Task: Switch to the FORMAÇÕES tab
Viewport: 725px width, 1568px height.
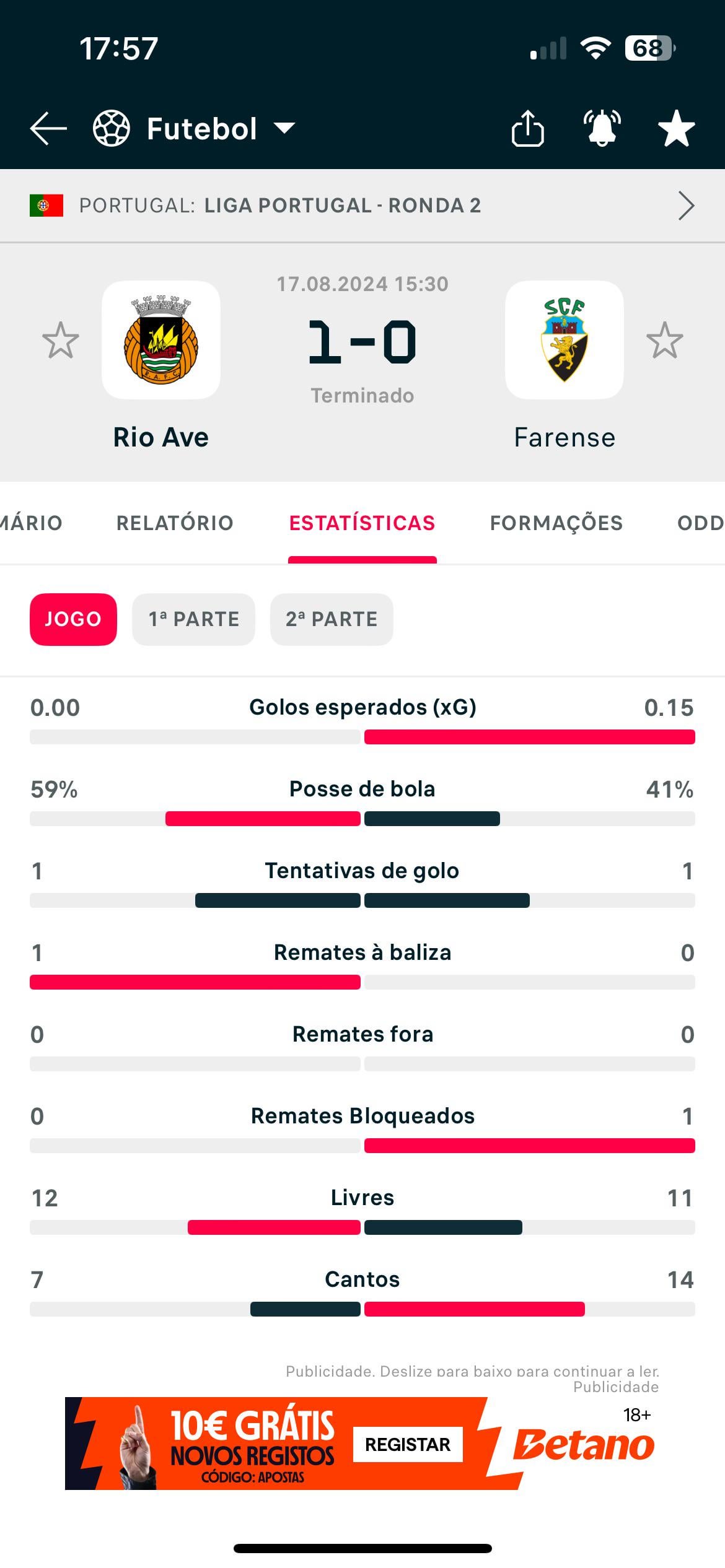Action: click(x=556, y=523)
